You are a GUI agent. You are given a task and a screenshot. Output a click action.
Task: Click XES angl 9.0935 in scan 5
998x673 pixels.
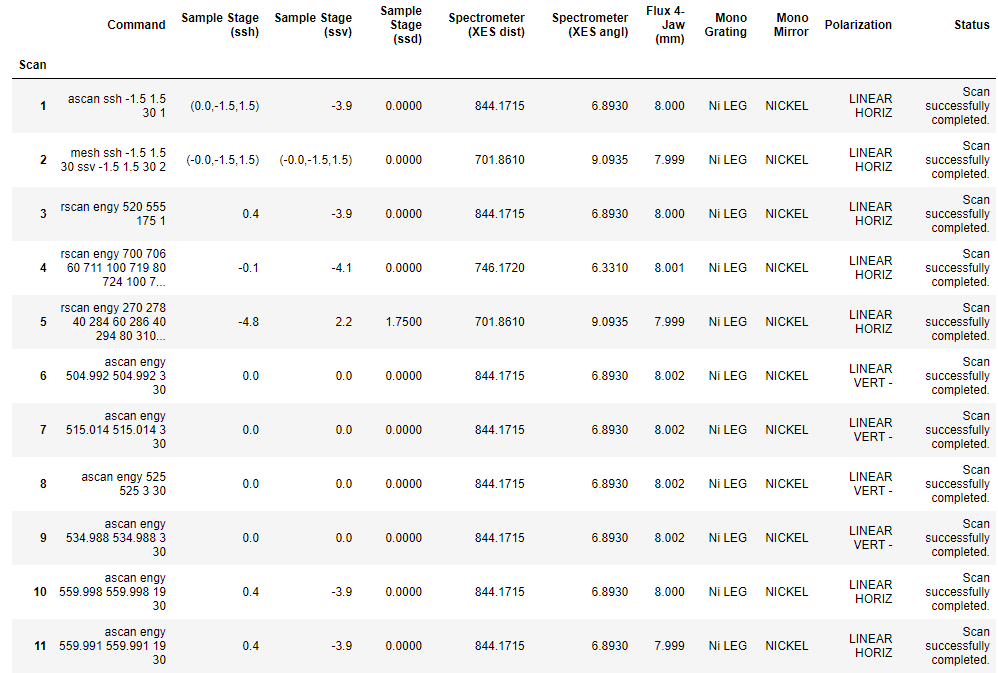click(610, 322)
